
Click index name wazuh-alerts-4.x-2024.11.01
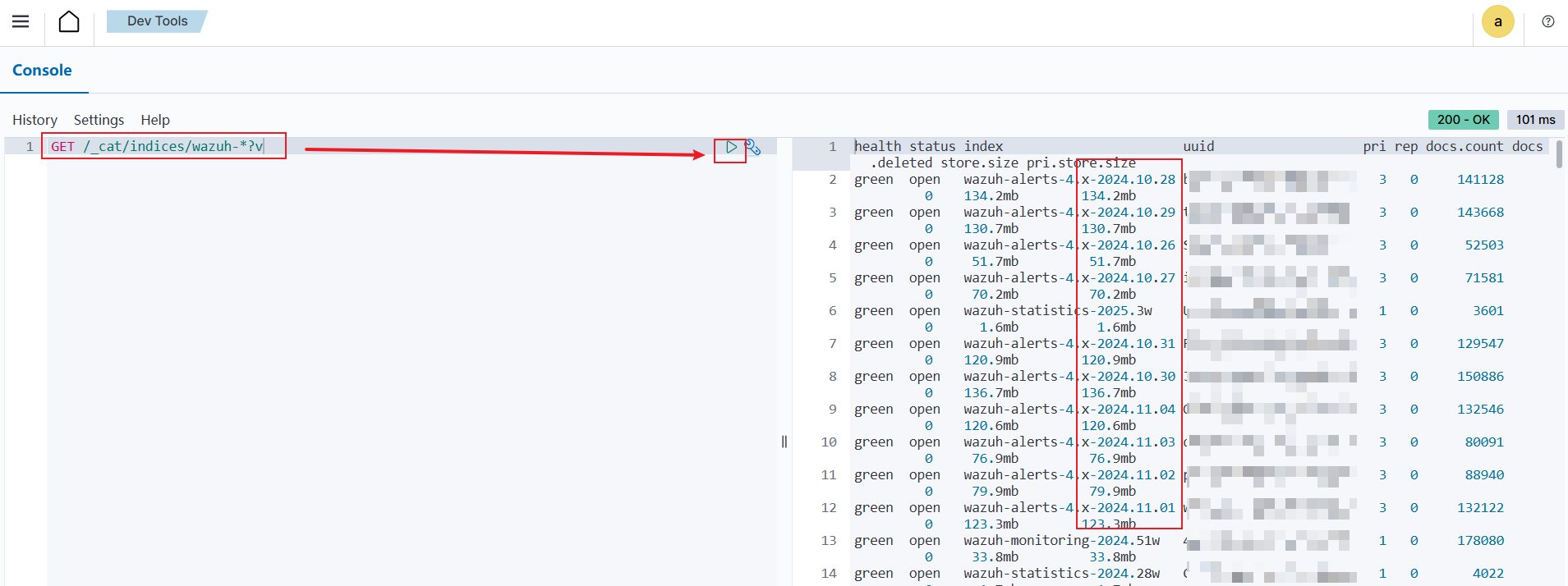[1069, 507]
